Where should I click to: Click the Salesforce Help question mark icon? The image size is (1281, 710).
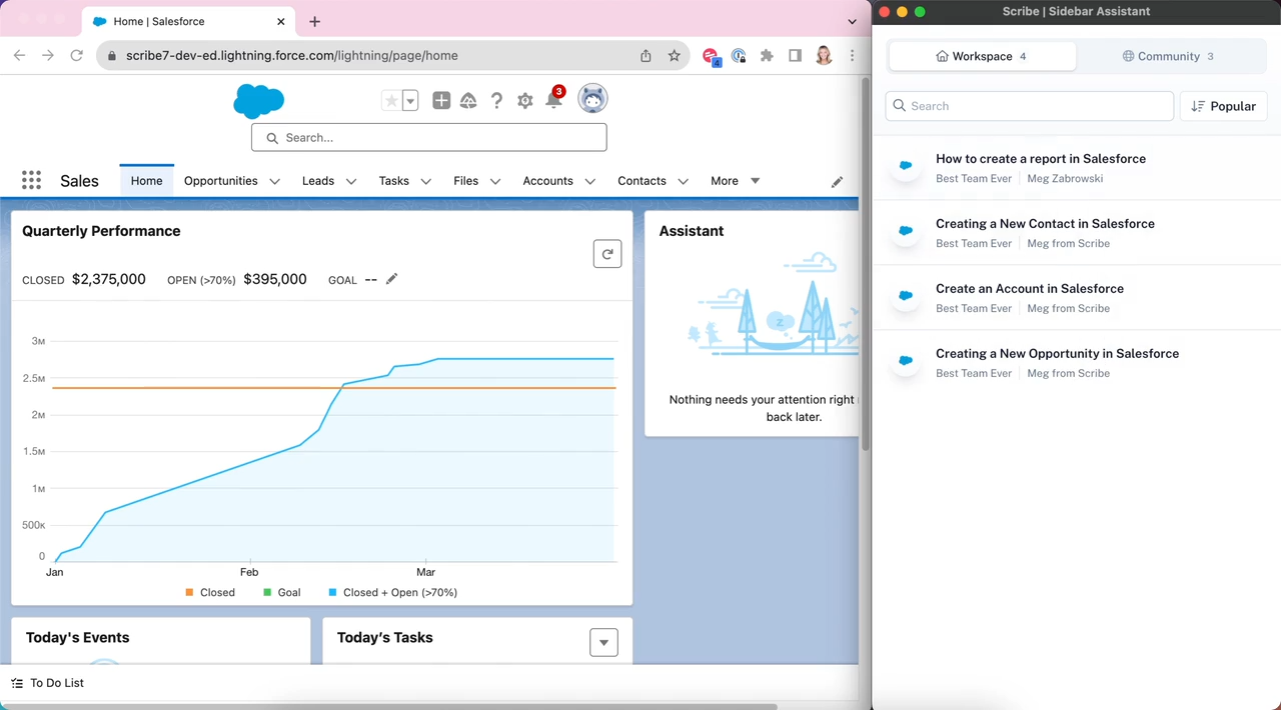(496, 100)
